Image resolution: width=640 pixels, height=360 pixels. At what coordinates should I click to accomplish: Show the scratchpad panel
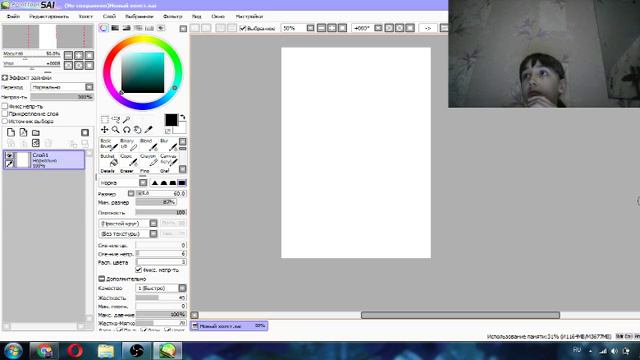[161, 28]
